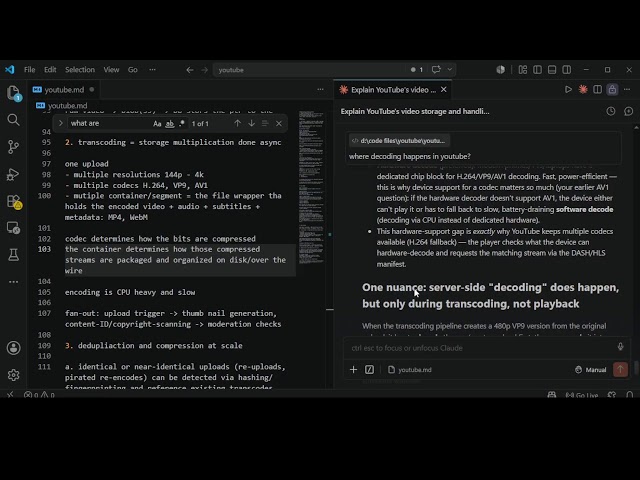
Task: Split the Claude editor to the side
Action: click(x=597, y=89)
